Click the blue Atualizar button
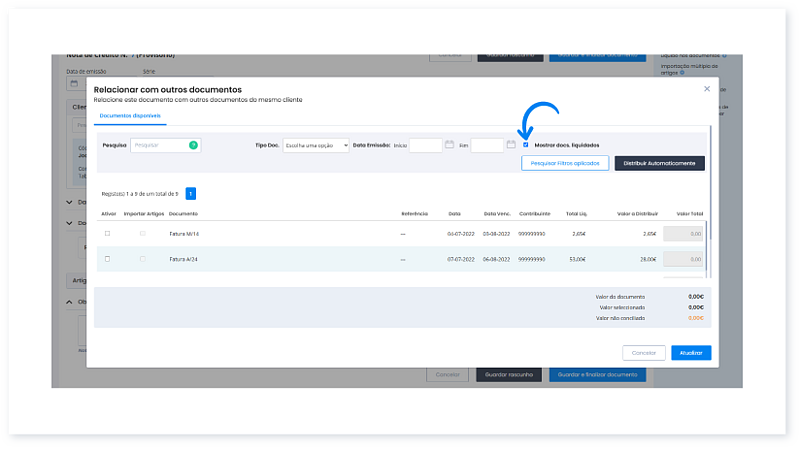Screen dimensions: 800x449 click(691, 352)
